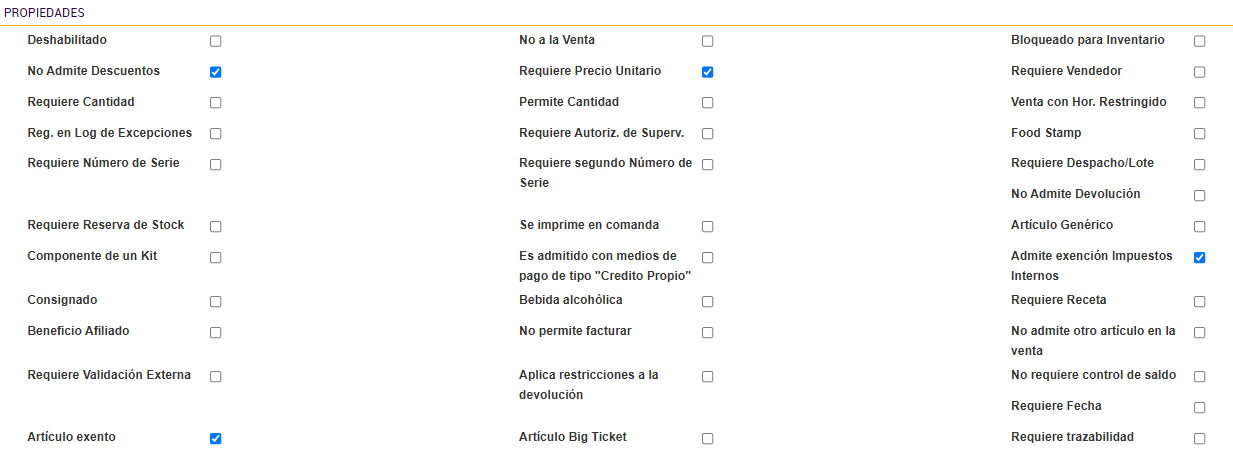Tick the Requiere Vendedor checkbox

pyautogui.click(x=1200, y=72)
